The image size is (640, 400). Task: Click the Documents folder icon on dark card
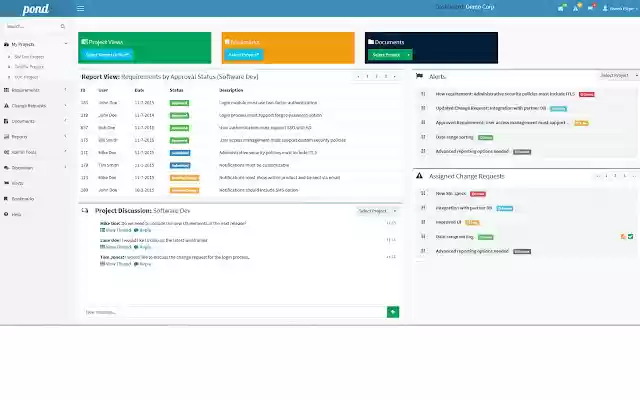(371, 42)
